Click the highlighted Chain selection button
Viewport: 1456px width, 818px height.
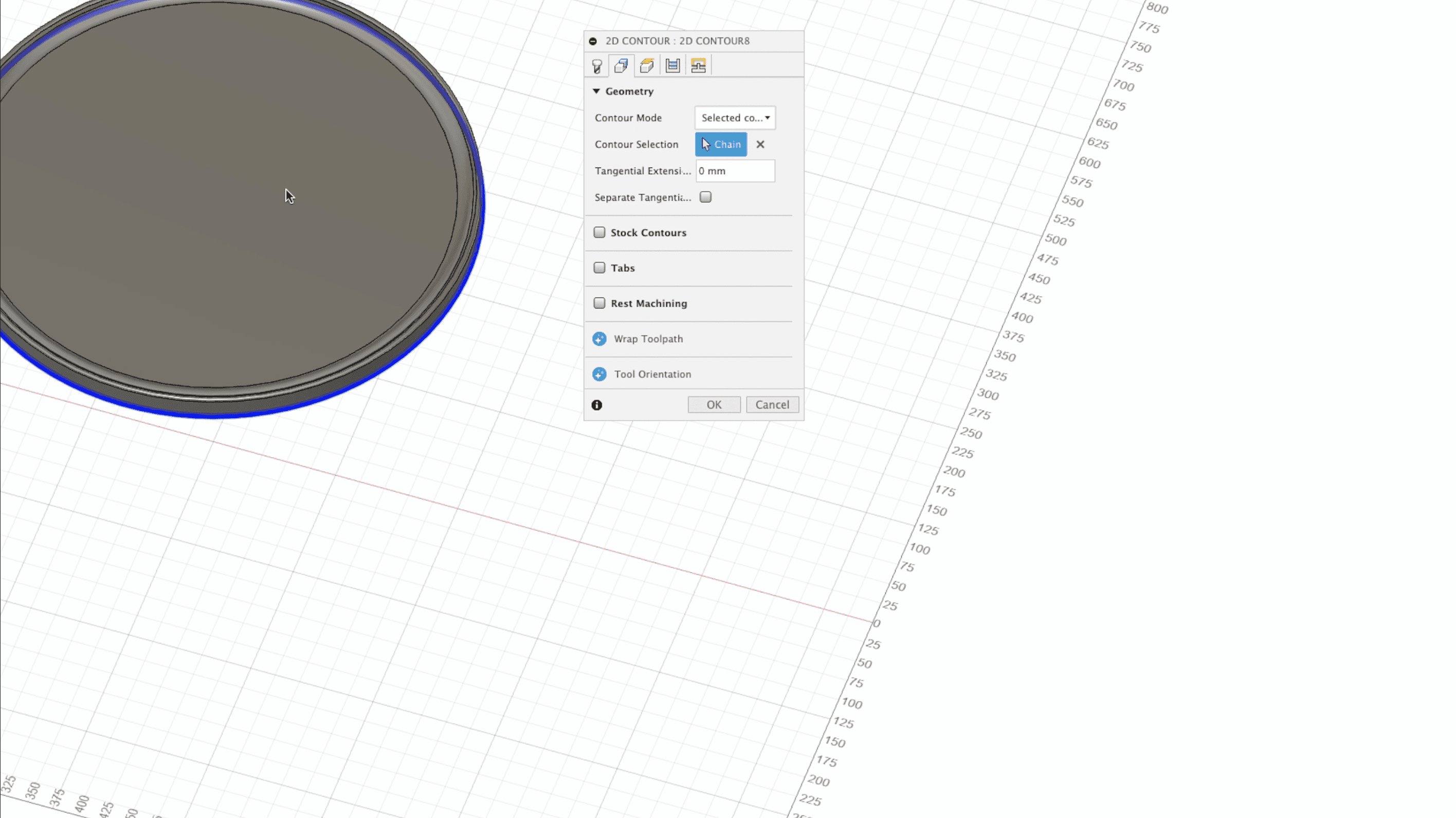[721, 144]
